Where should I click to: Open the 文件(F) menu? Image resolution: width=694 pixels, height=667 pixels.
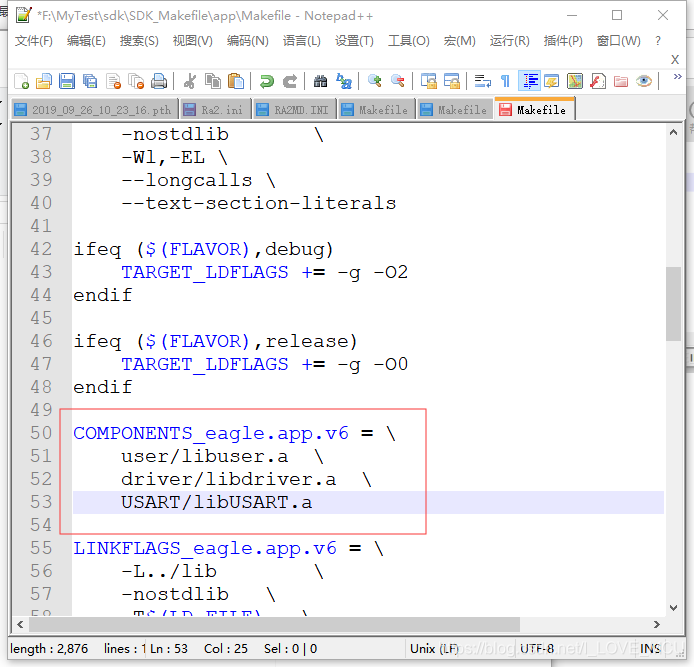pos(34,41)
